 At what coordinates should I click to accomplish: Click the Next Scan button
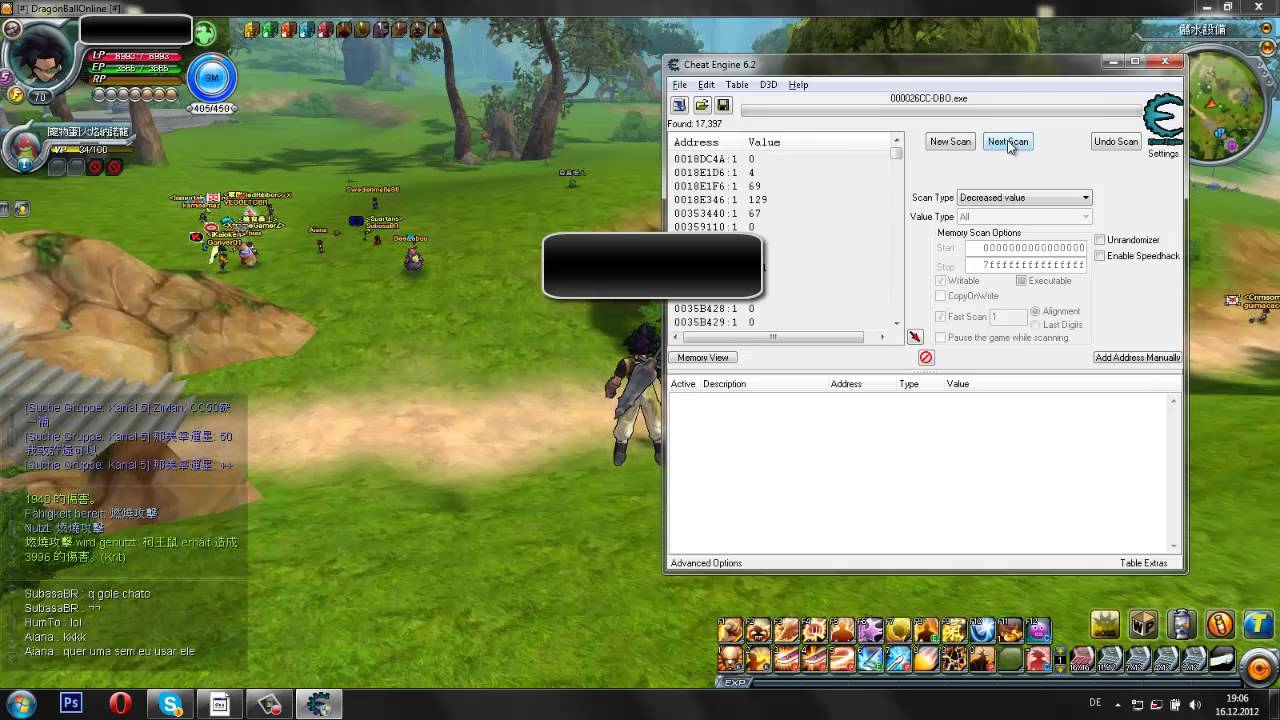[1007, 142]
